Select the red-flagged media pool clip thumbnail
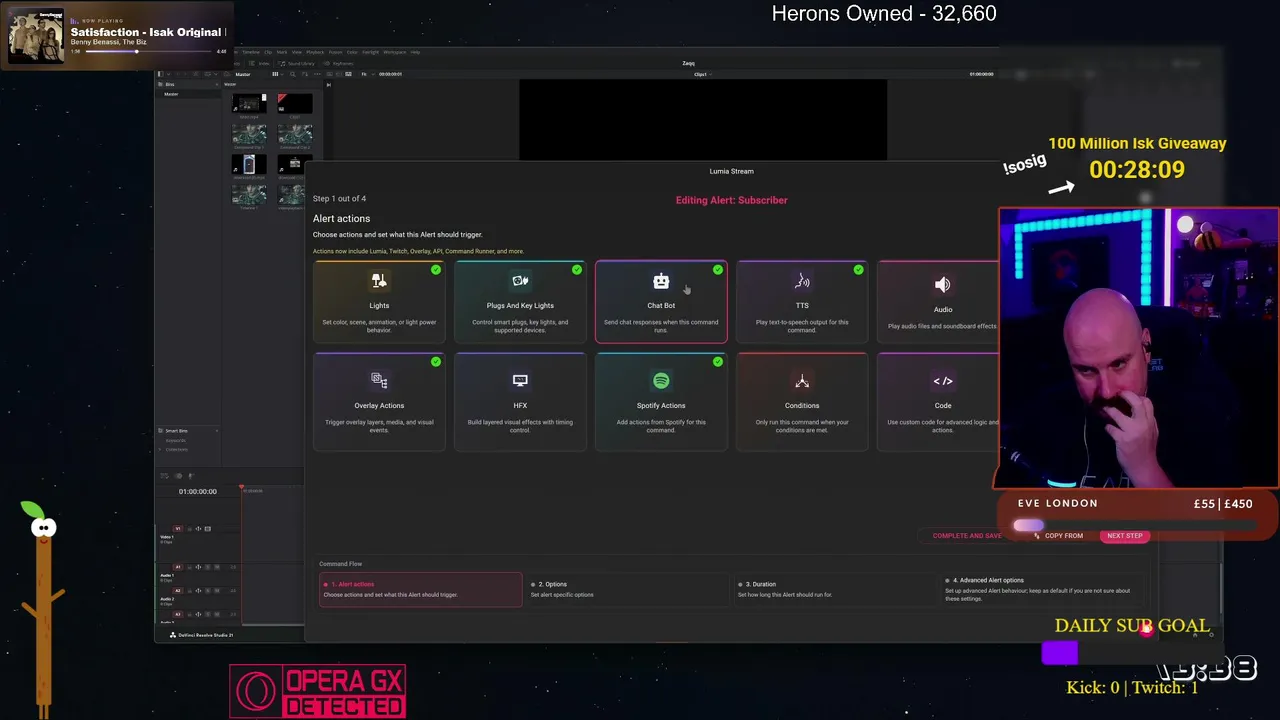This screenshot has width=1280, height=720. tap(295, 104)
